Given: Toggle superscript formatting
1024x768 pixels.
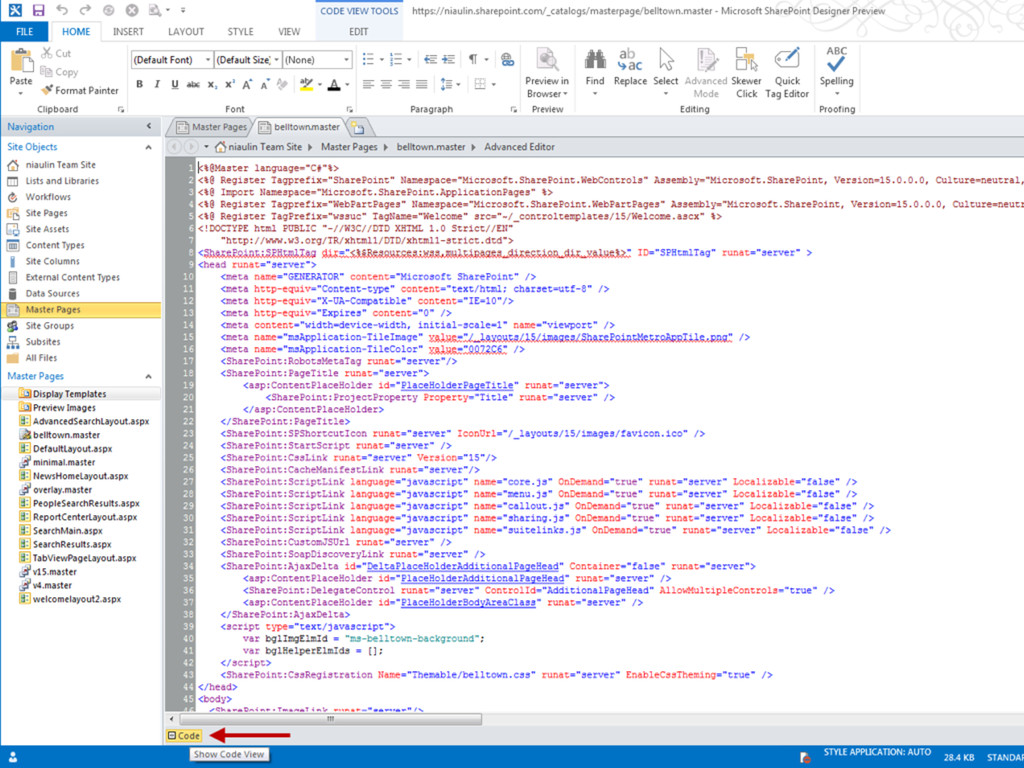Looking at the screenshot, I should point(229,84).
